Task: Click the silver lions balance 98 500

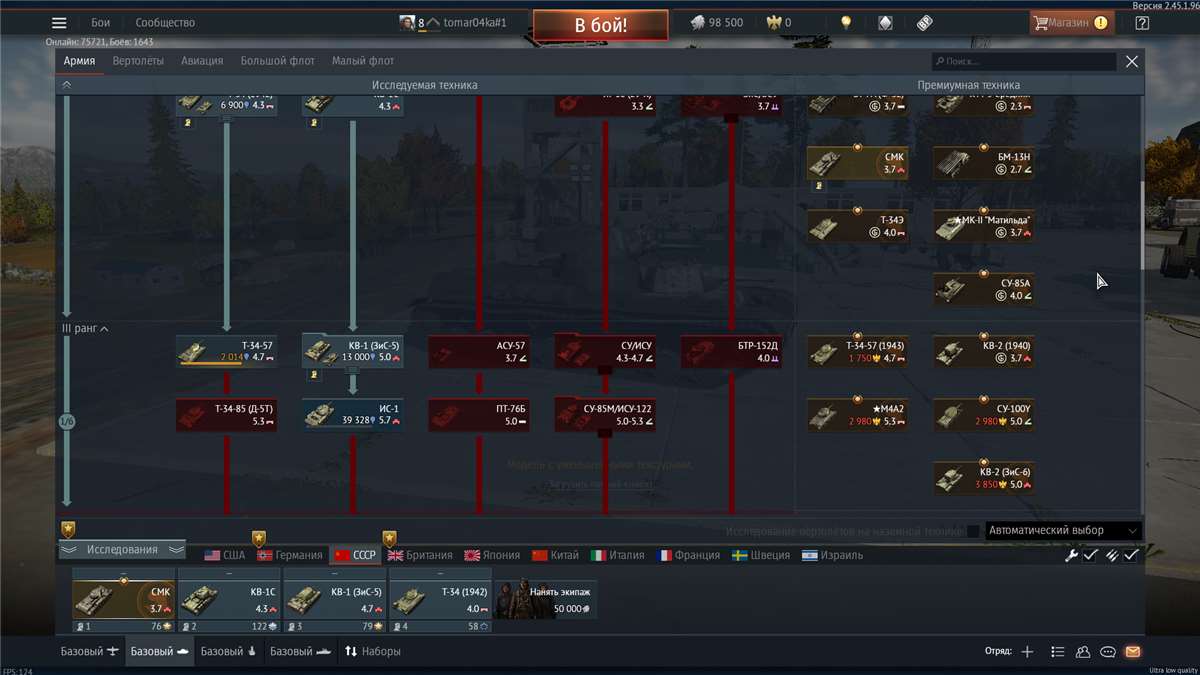Action: point(717,22)
